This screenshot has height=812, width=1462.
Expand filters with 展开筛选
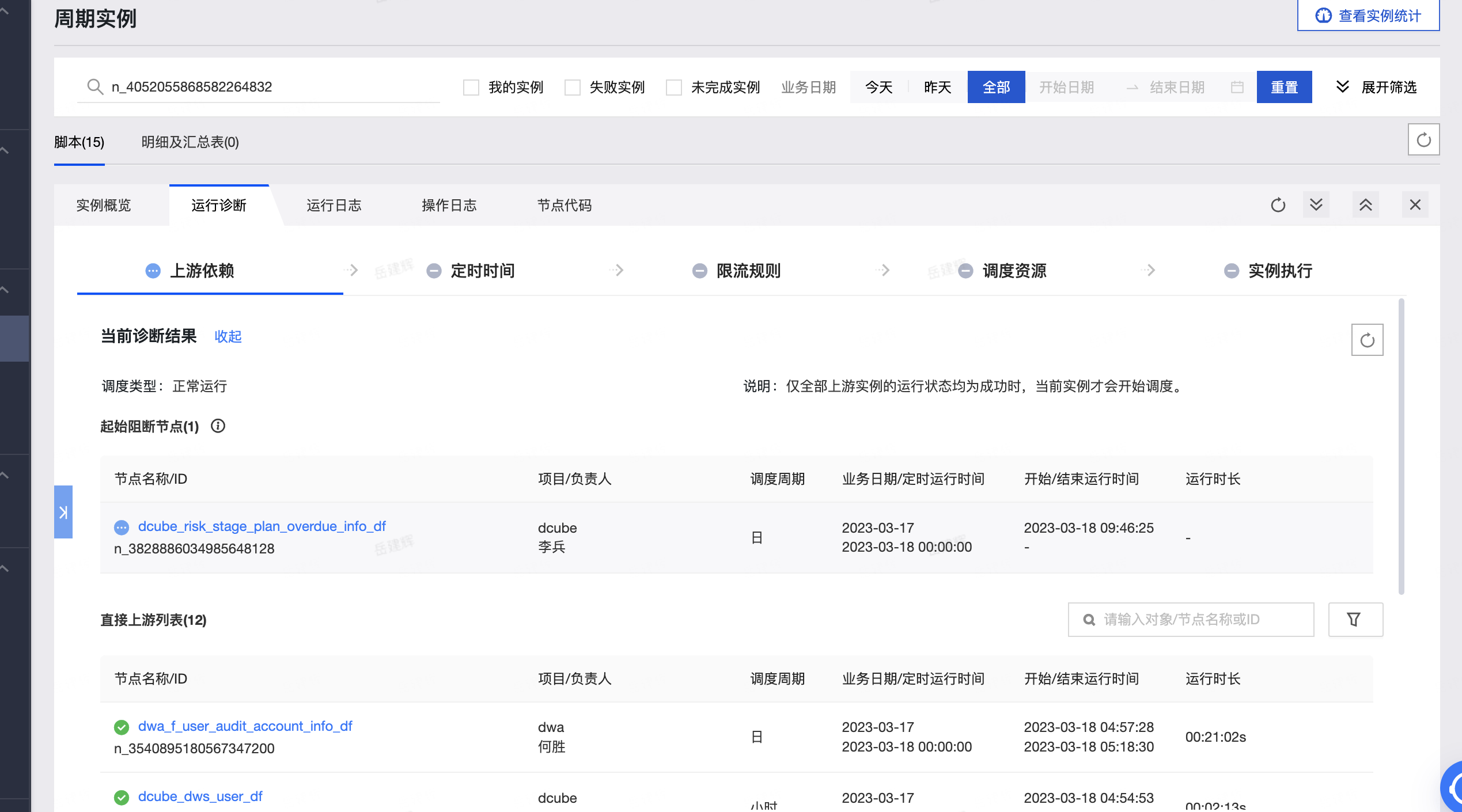[1376, 87]
